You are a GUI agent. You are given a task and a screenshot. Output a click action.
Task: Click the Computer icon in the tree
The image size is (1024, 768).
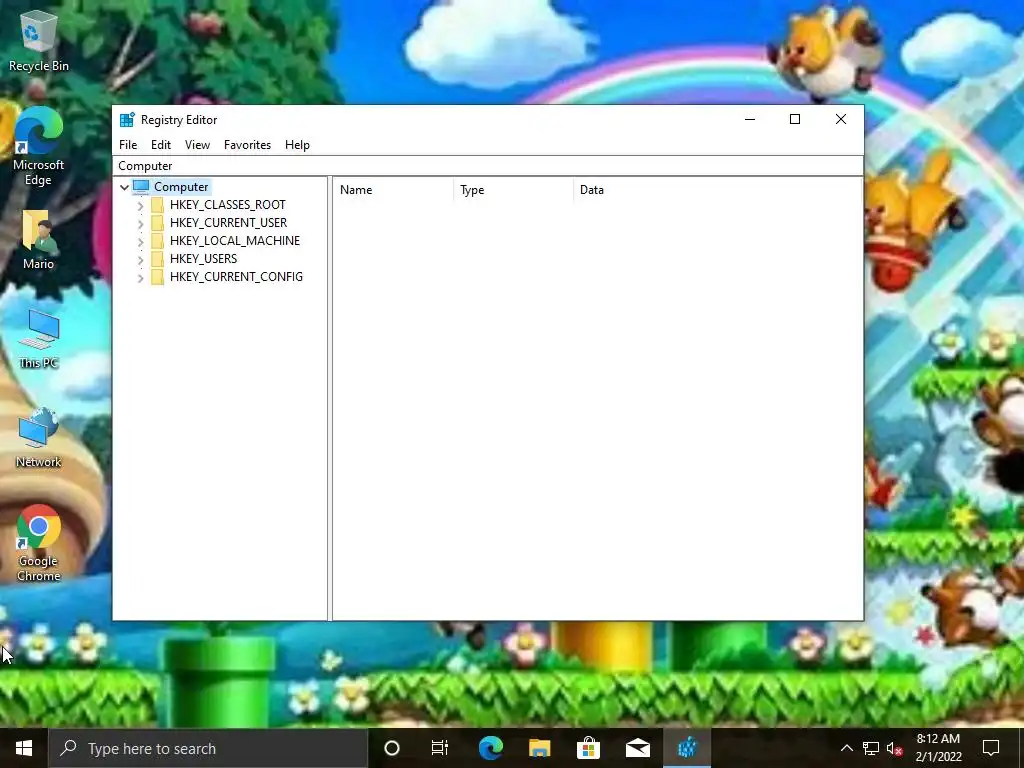point(141,187)
